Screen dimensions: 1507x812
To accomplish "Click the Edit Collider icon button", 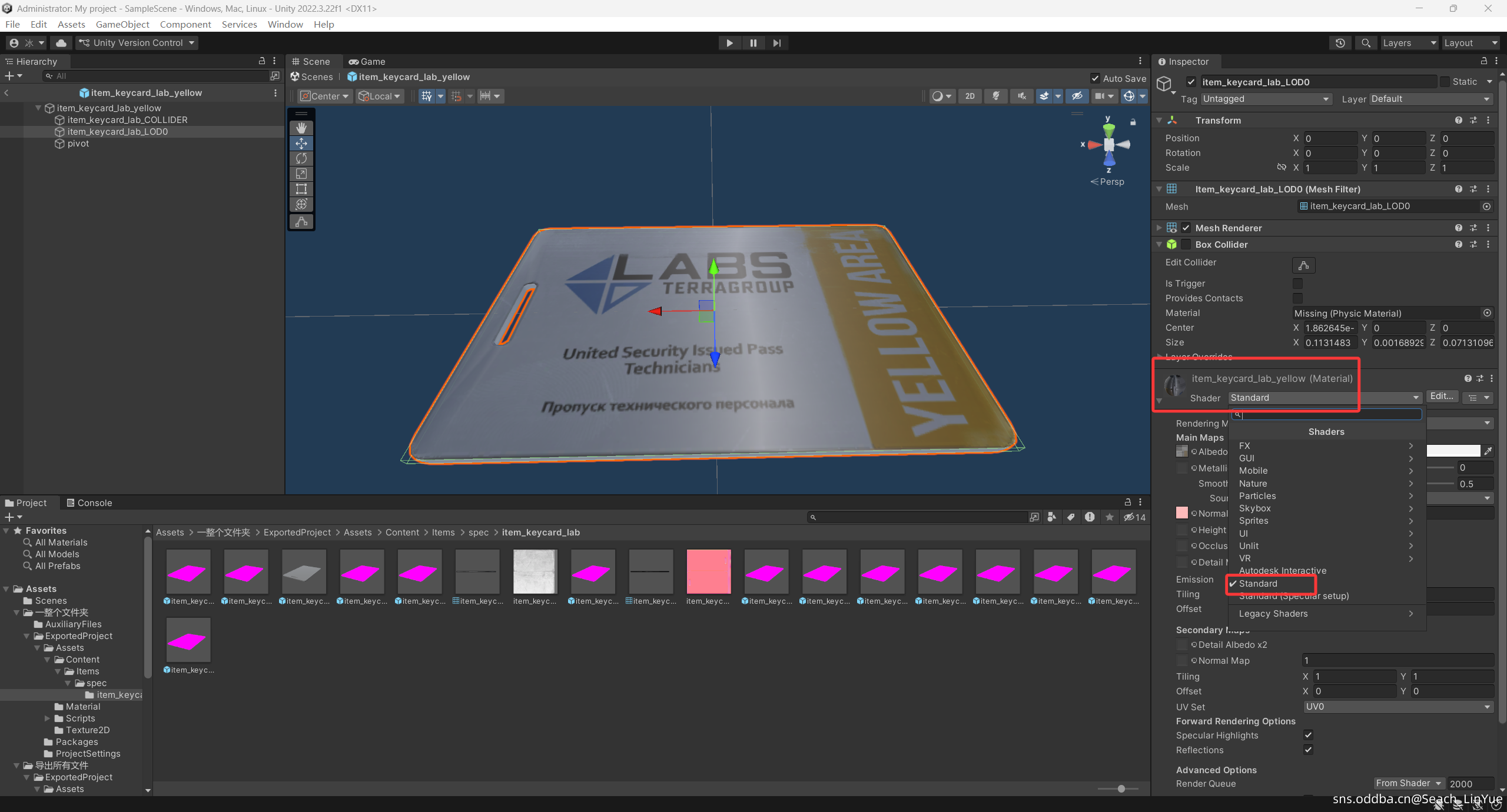I will [1303, 265].
